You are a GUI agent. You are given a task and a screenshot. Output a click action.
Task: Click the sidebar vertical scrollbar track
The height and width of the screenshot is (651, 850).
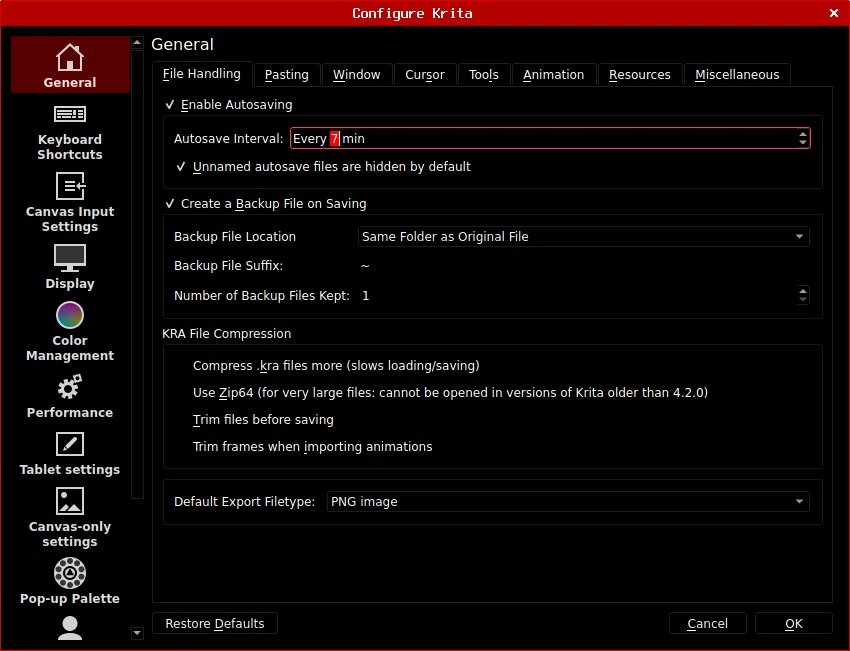click(137, 337)
